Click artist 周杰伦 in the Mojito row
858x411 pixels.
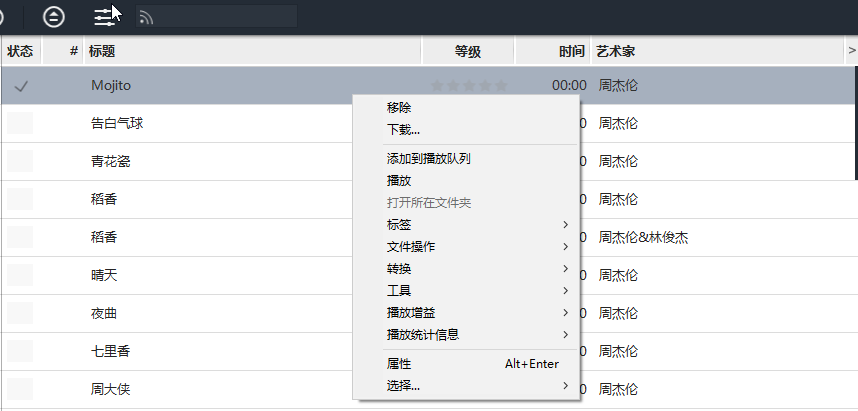pyautogui.click(x=618, y=85)
